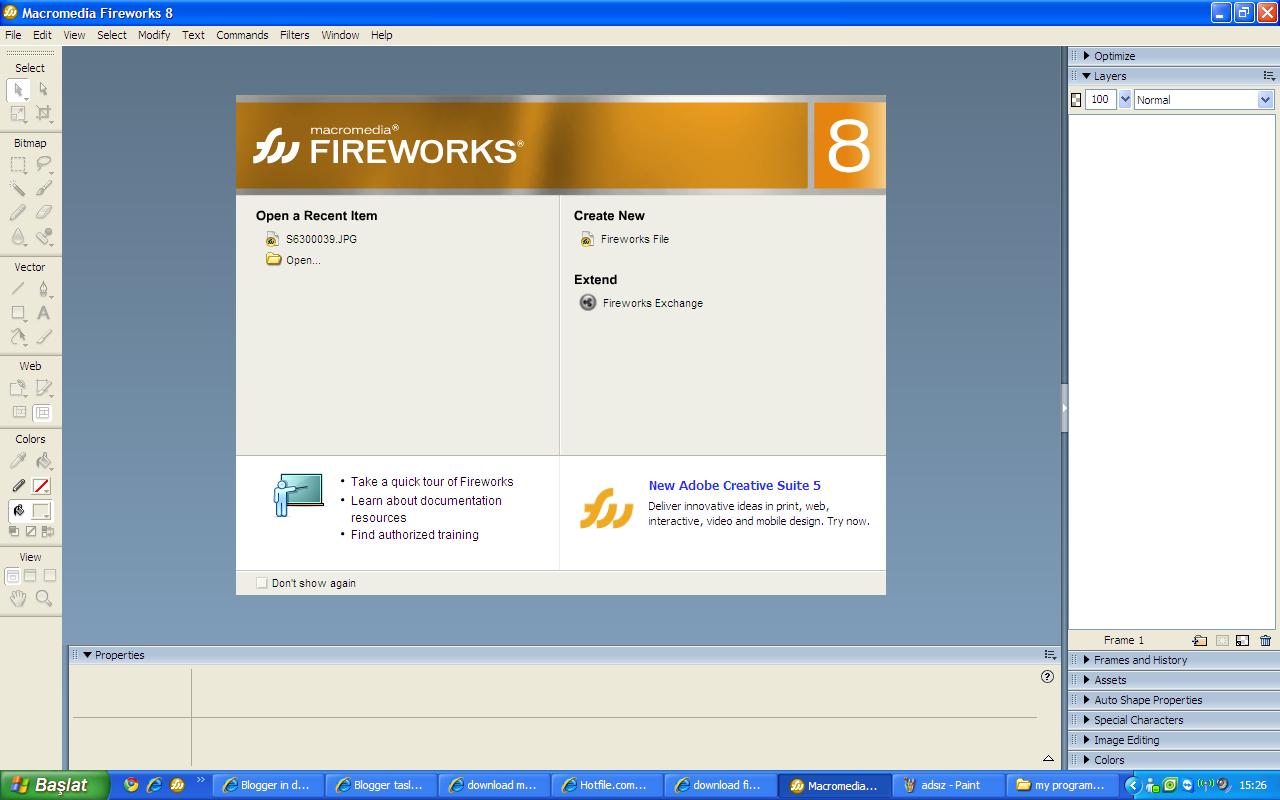This screenshot has width=1280, height=800.
Task: Toggle Hide Slices and Hotspots
Action: [x=18, y=412]
